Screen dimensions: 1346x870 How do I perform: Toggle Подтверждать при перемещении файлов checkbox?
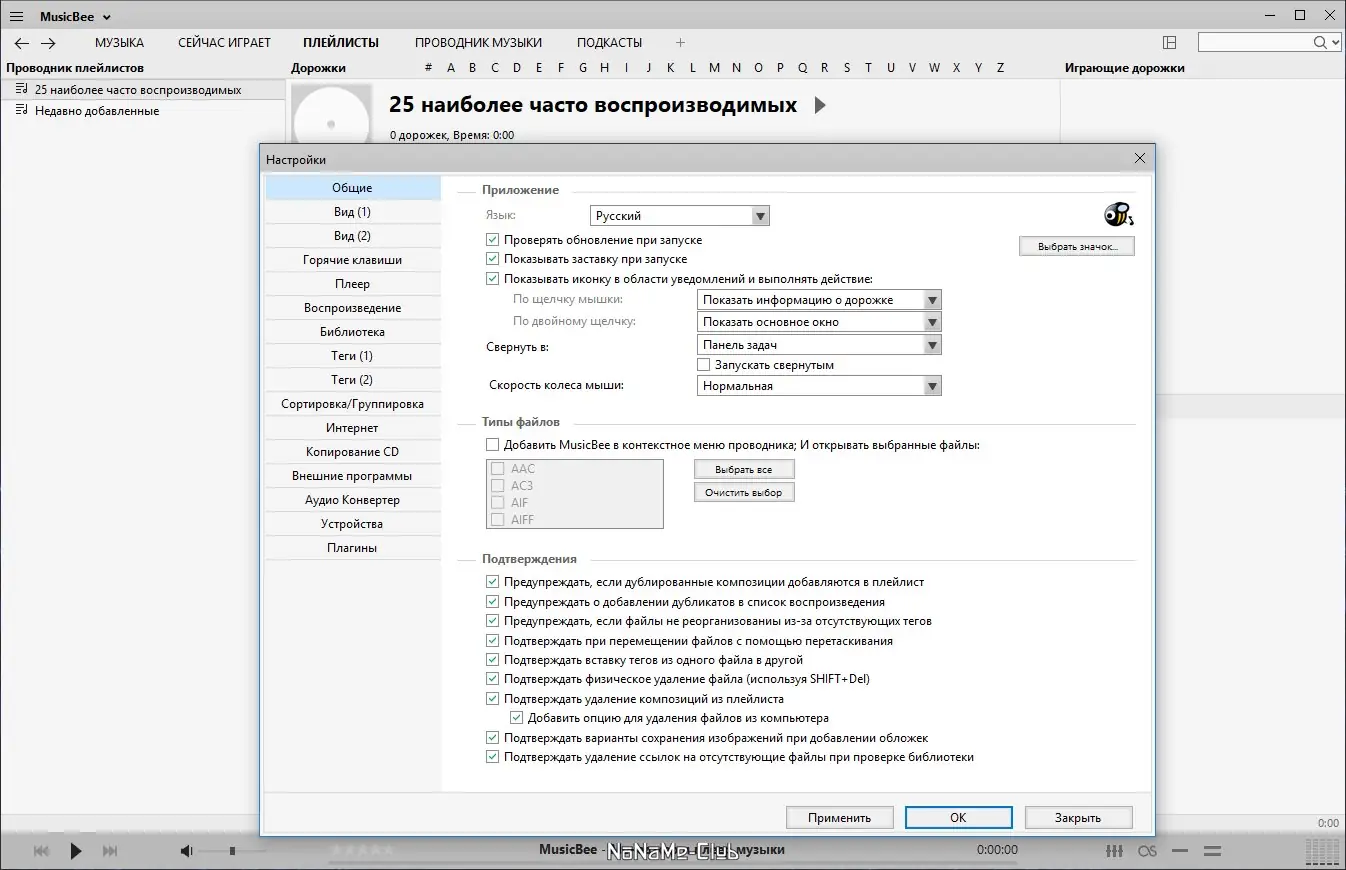(x=492, y=641)
